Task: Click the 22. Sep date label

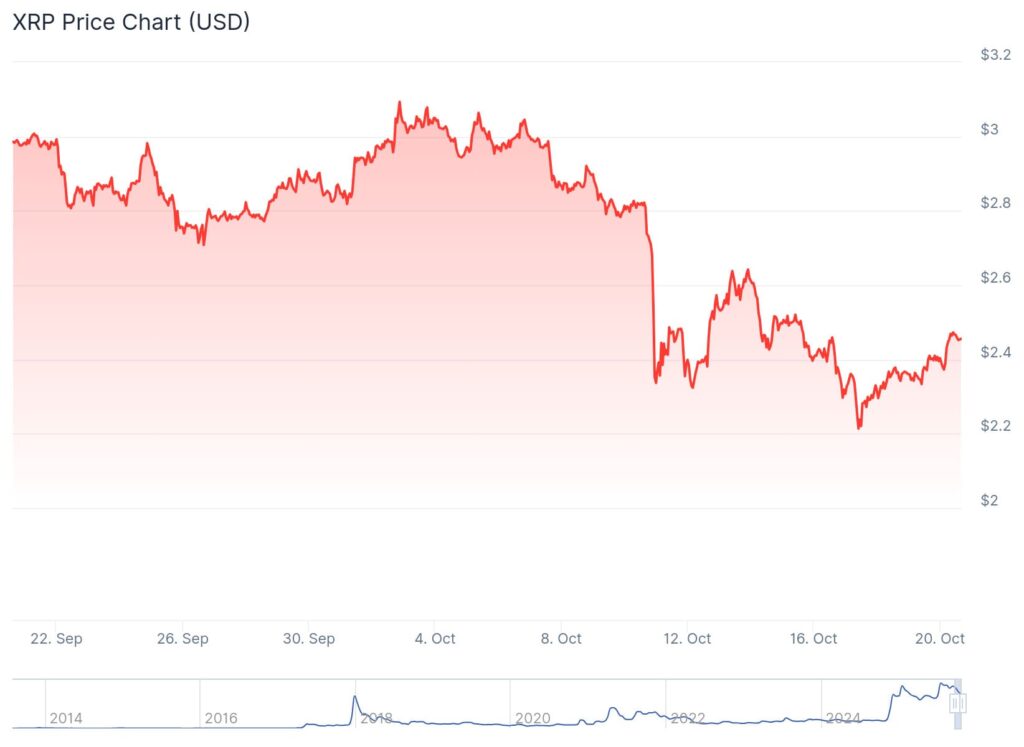Action: pyautogui.click(x=56, y=638)
